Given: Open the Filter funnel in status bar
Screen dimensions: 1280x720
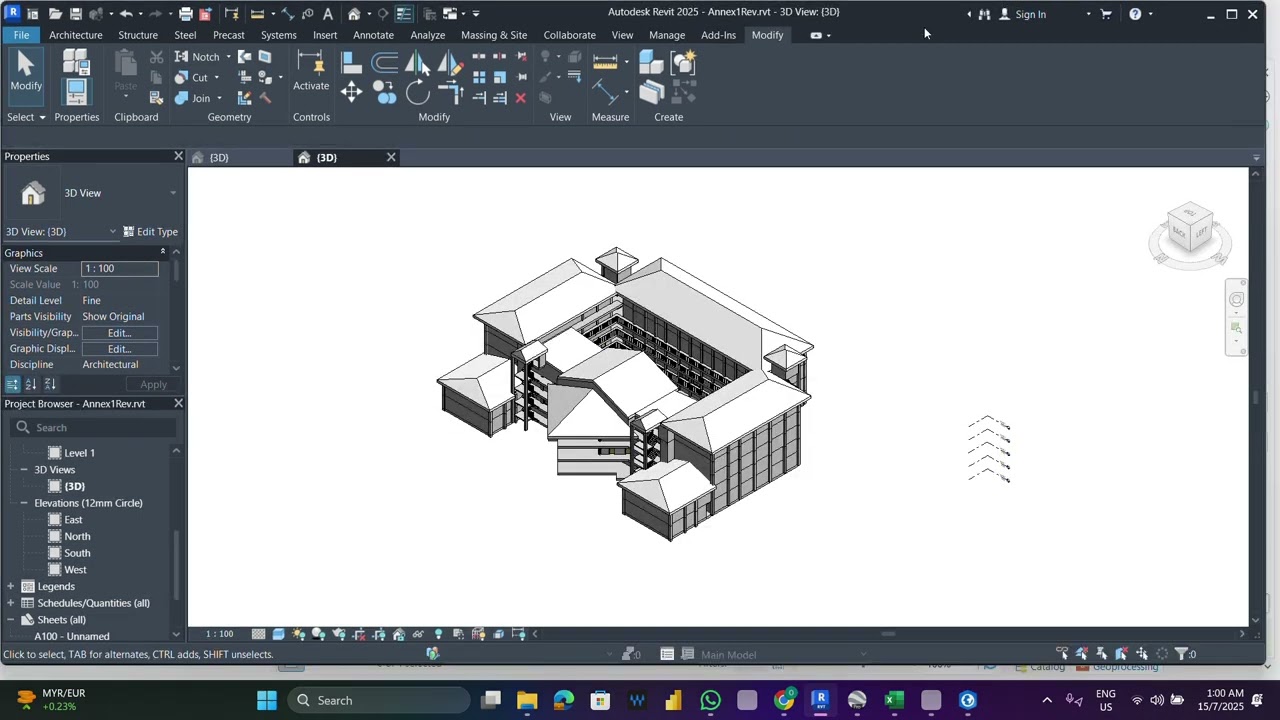Looking at the screenshot, I should pyautogui.click(x=1181, y=654).
